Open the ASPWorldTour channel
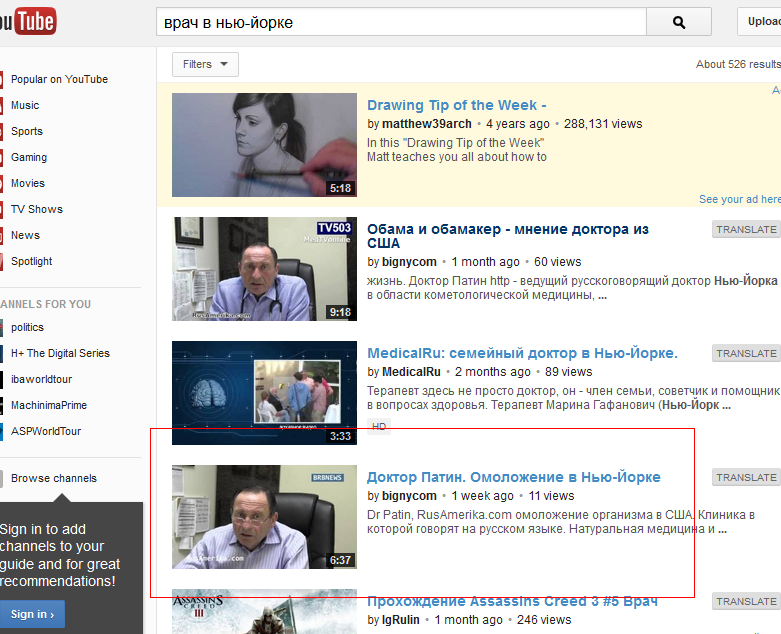This screenshot has width=781, height=634. [46, 431]
